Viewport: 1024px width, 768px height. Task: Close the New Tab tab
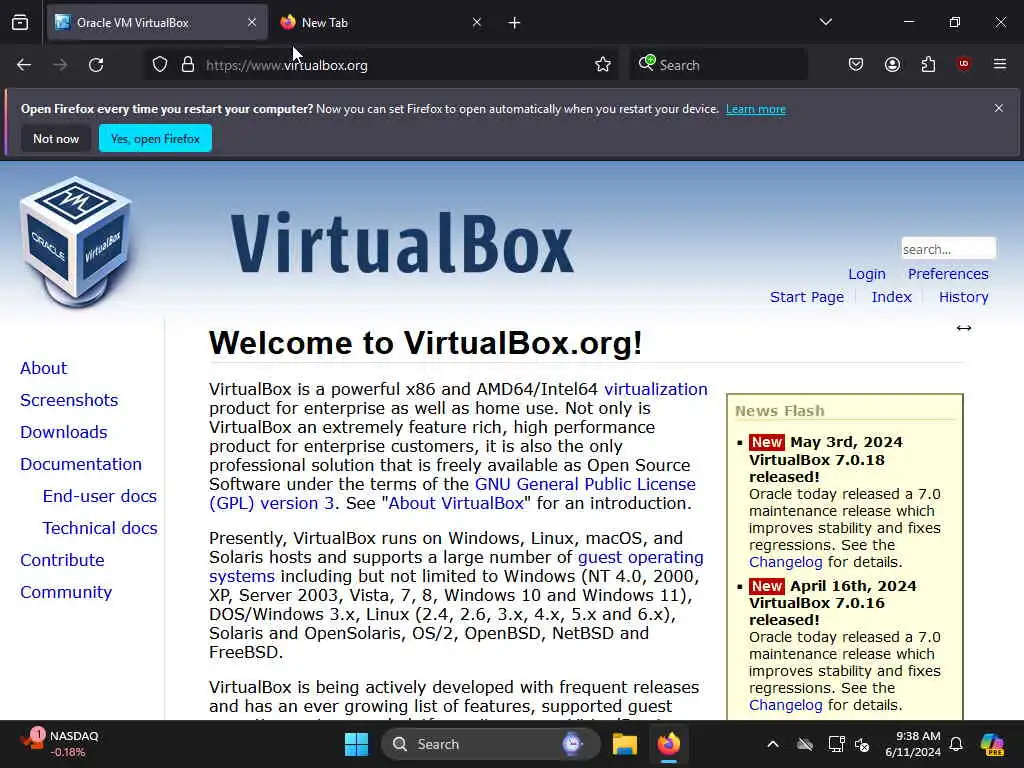tap(477, 22)
